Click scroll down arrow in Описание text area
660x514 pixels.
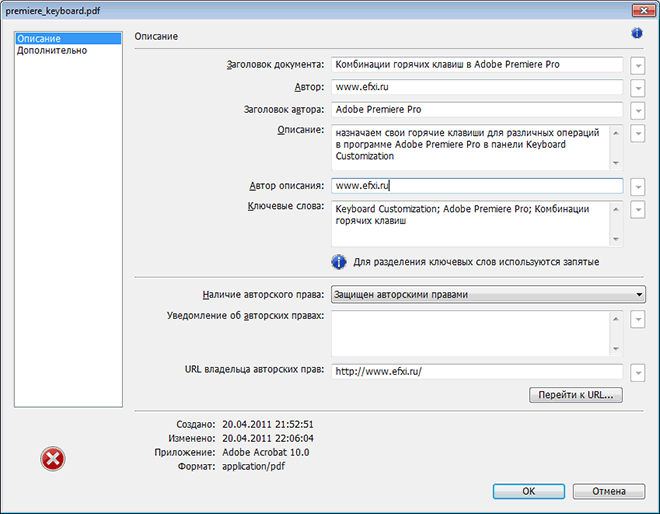[616, 163]
